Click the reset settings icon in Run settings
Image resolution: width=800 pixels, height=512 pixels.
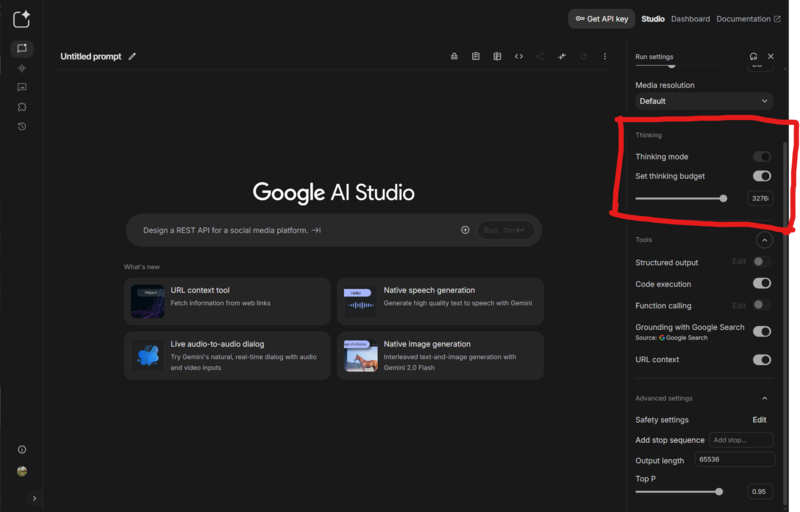pos(753,57)
